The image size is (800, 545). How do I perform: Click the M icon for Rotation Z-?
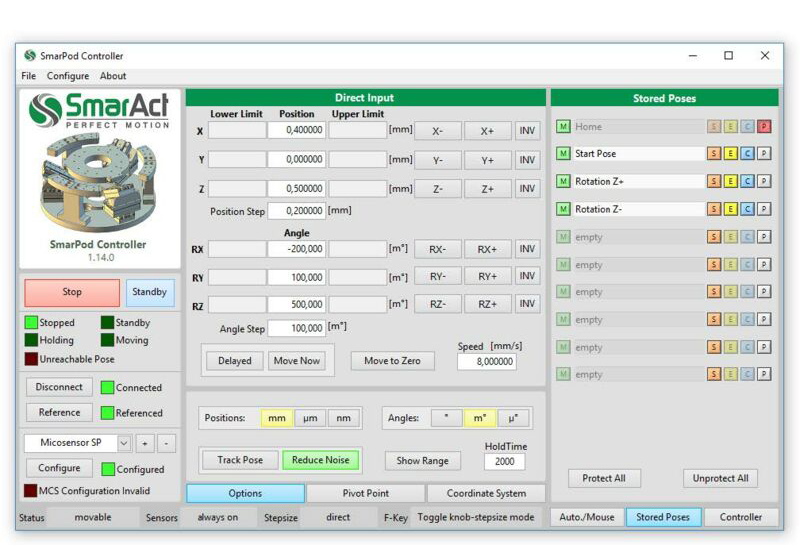pyautogui.click(x=563, y=209)
